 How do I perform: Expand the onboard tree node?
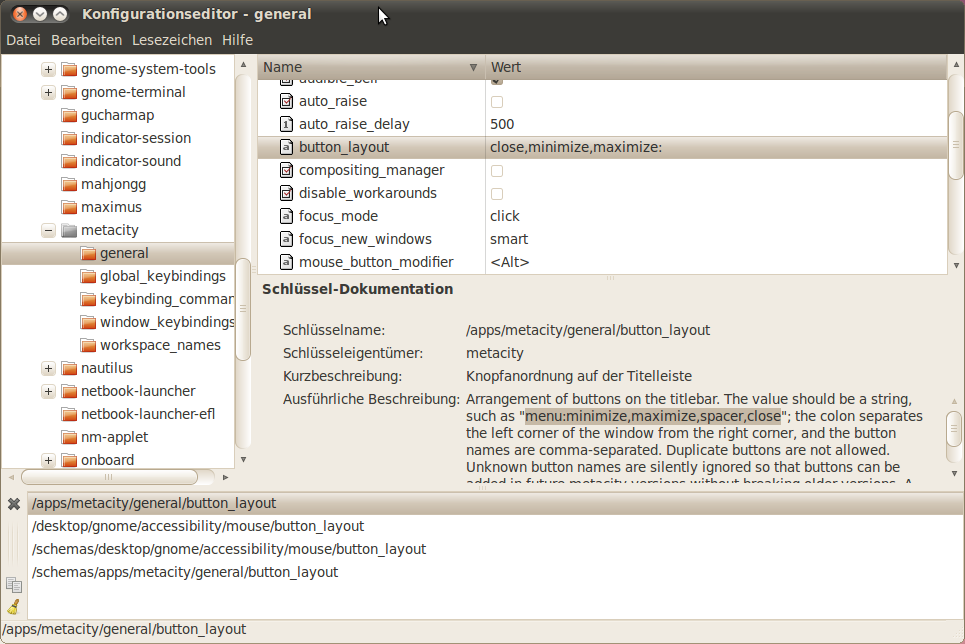coord(48,460)
